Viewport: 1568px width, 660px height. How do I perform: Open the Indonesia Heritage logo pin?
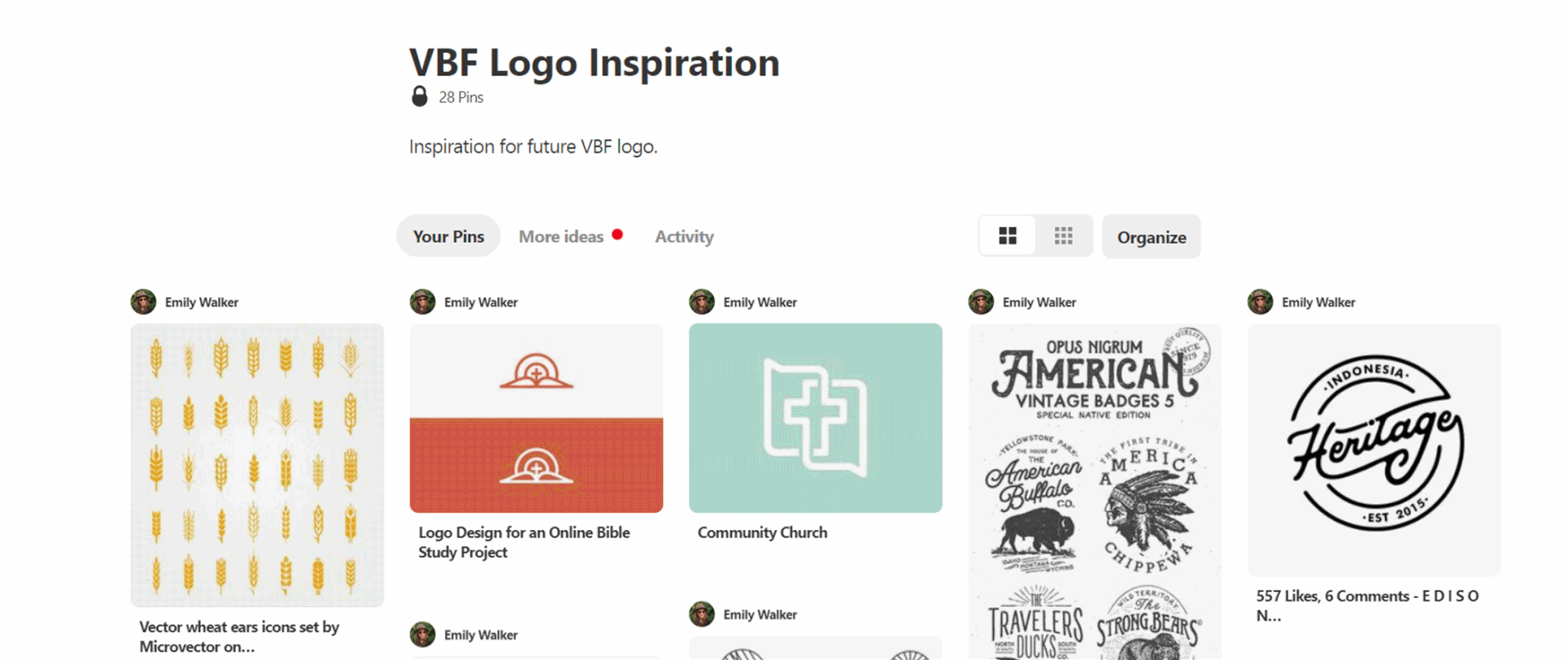[x=1374, y=449]
